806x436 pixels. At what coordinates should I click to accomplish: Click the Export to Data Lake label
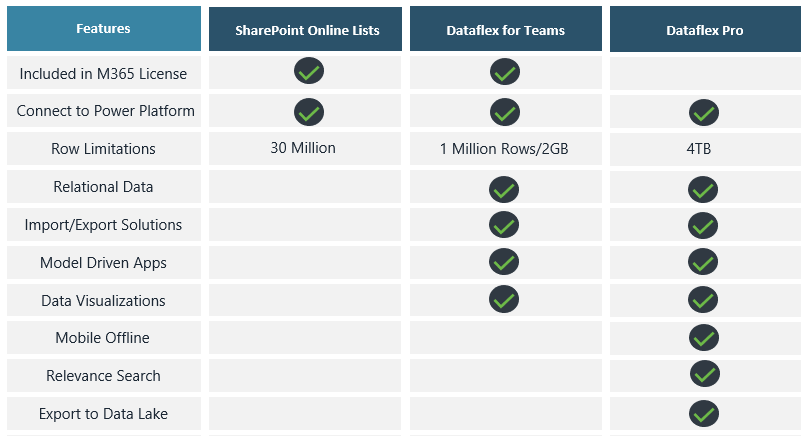click(103, 414)
